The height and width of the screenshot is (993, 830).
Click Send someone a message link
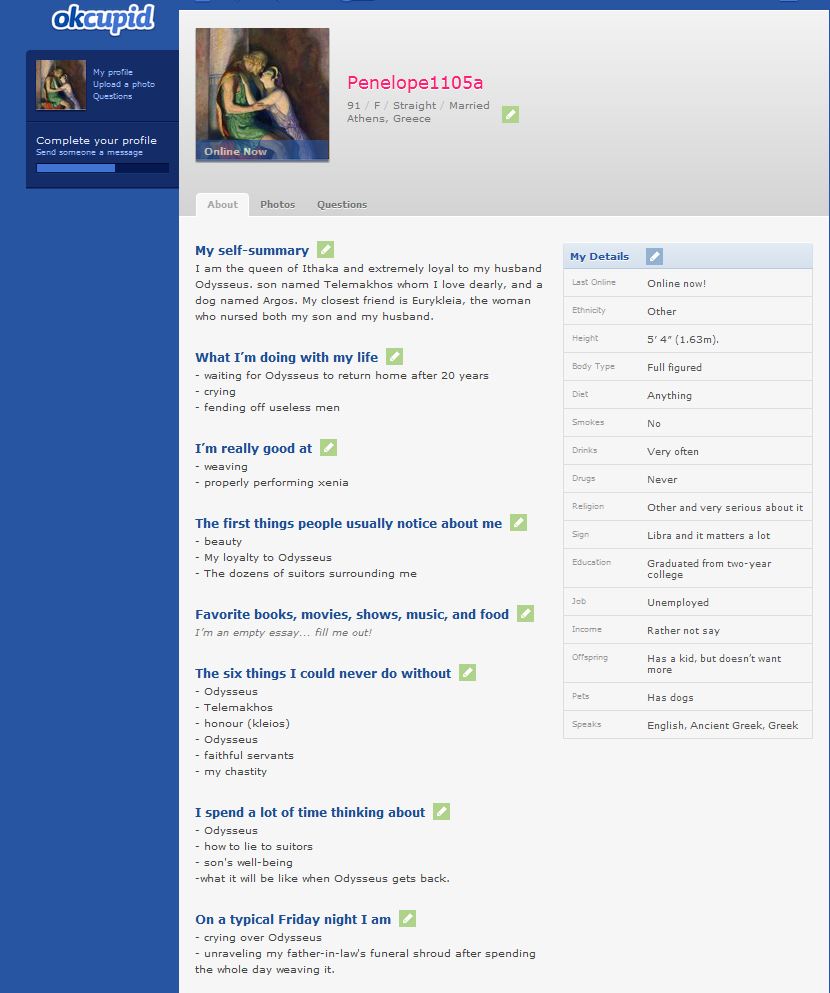tap(90, 153)
